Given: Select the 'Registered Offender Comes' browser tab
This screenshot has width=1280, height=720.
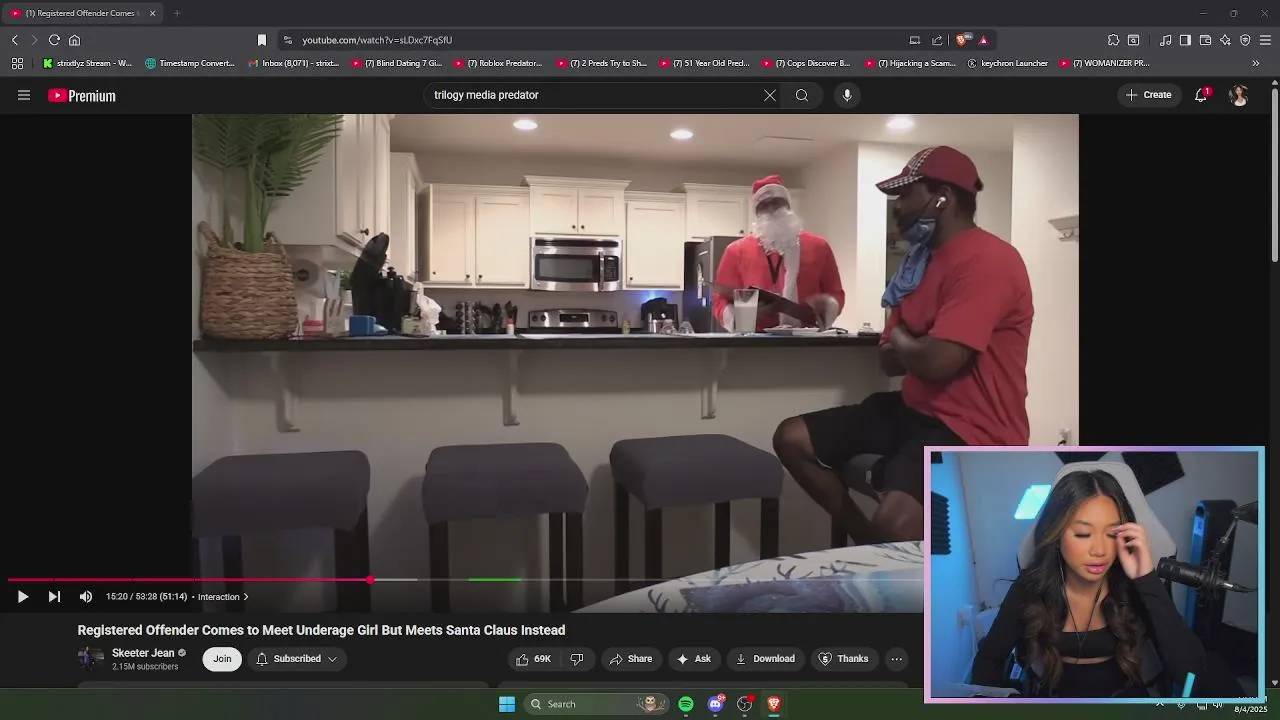Looking at the screenshot, I should (x=80, y=13).
